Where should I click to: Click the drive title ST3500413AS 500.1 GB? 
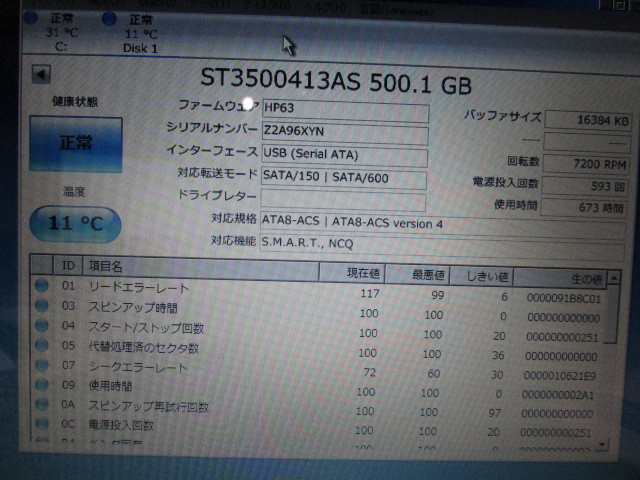coord(336,81)
